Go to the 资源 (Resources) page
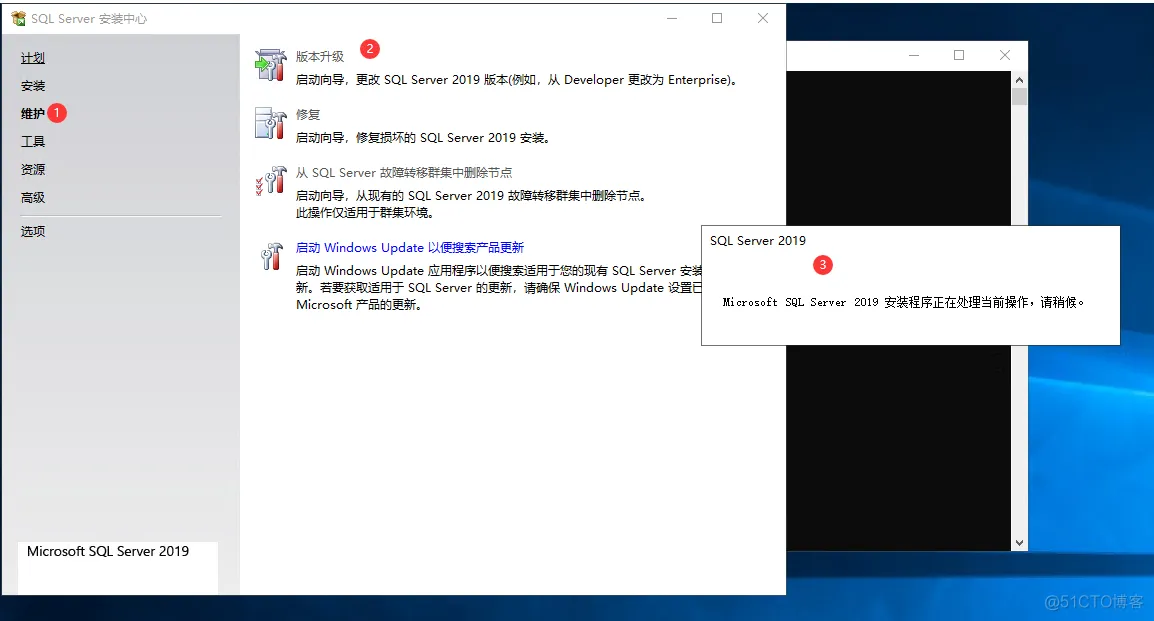 point(33,170)
